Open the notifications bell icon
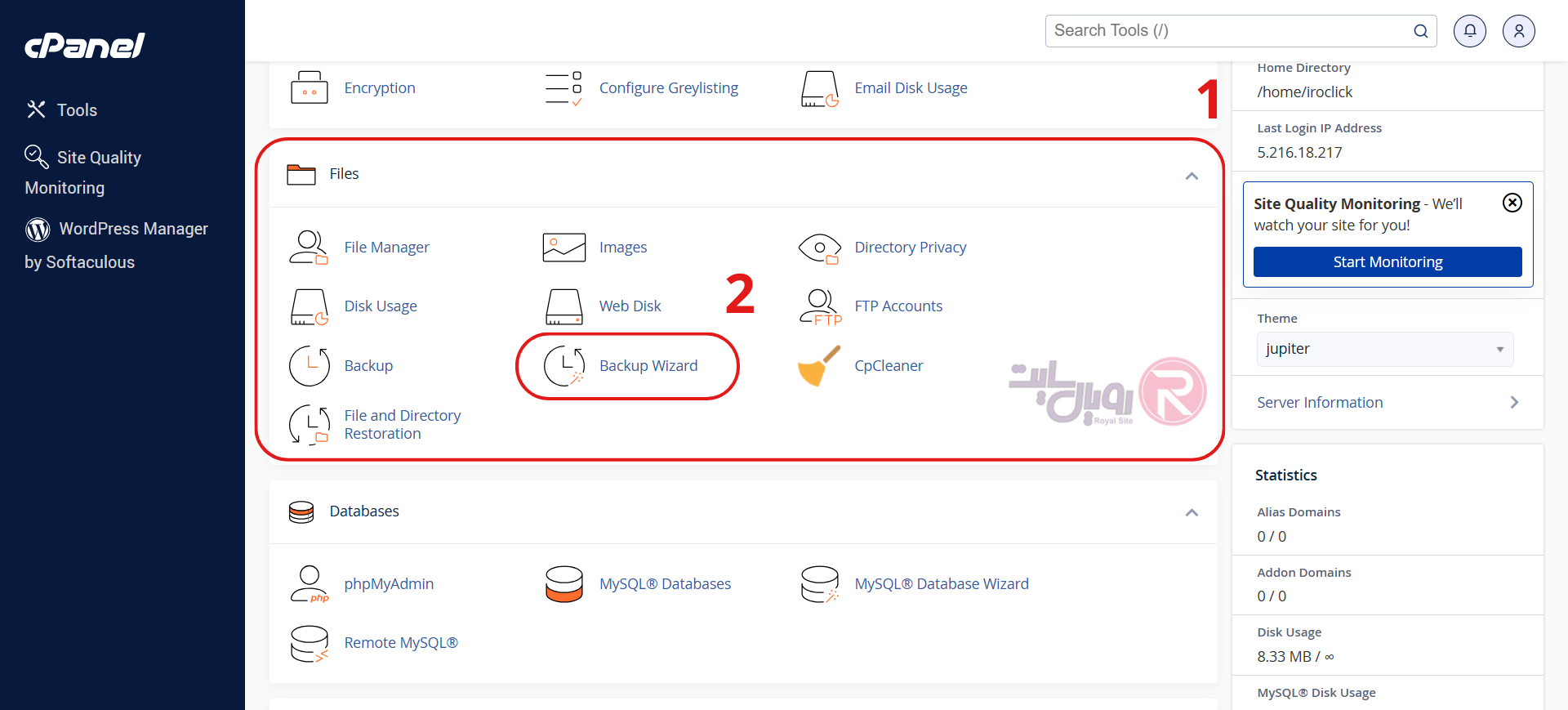Screen dimensions: 1568x710 [x=1469, y=31]
